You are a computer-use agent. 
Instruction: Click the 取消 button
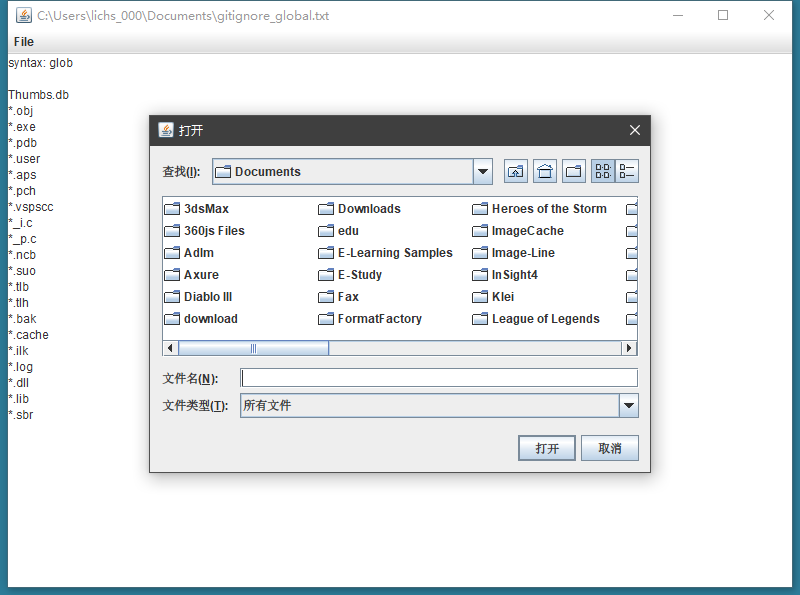610,448
